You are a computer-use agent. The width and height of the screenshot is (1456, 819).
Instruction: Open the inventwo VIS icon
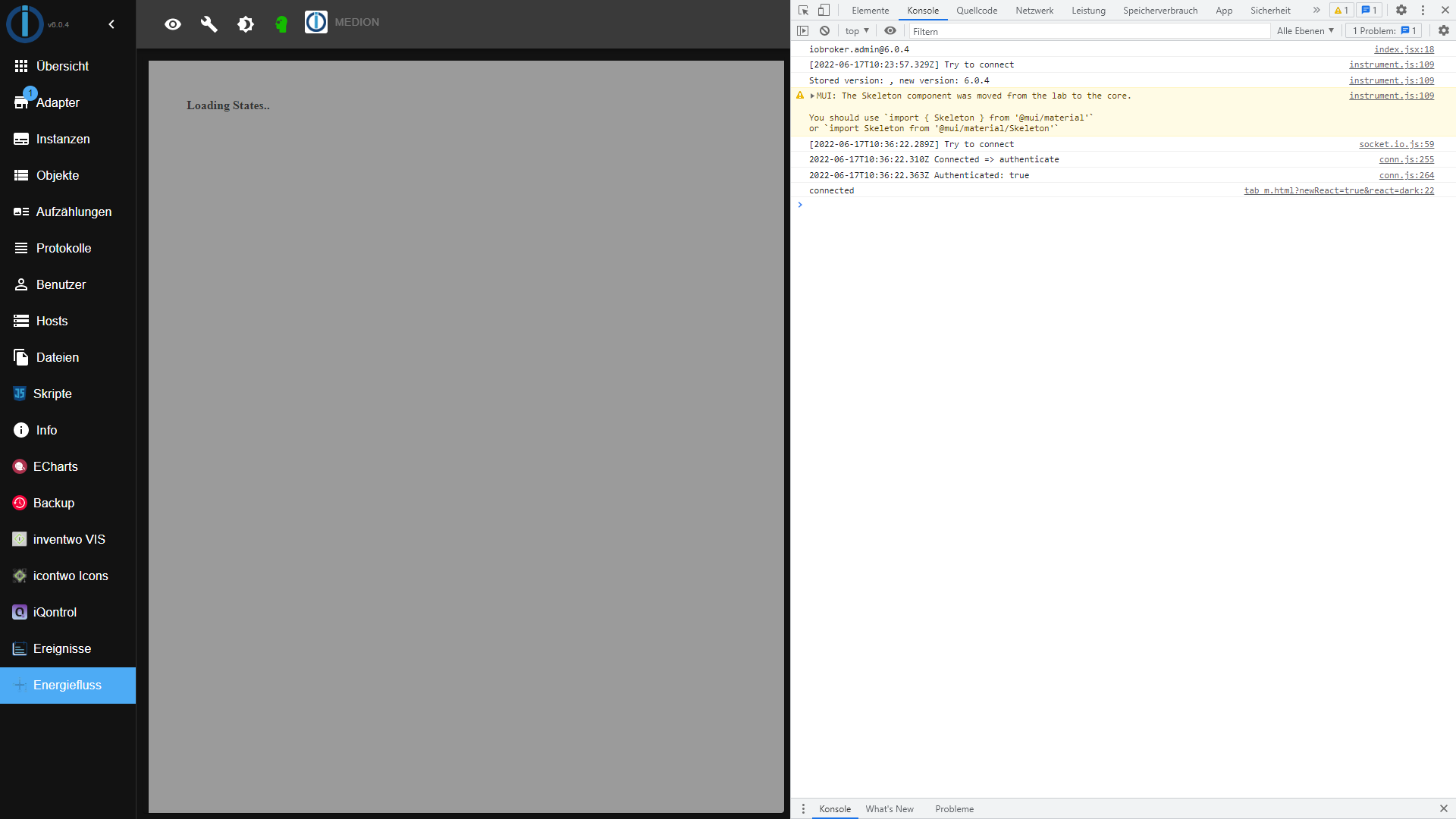20,539
